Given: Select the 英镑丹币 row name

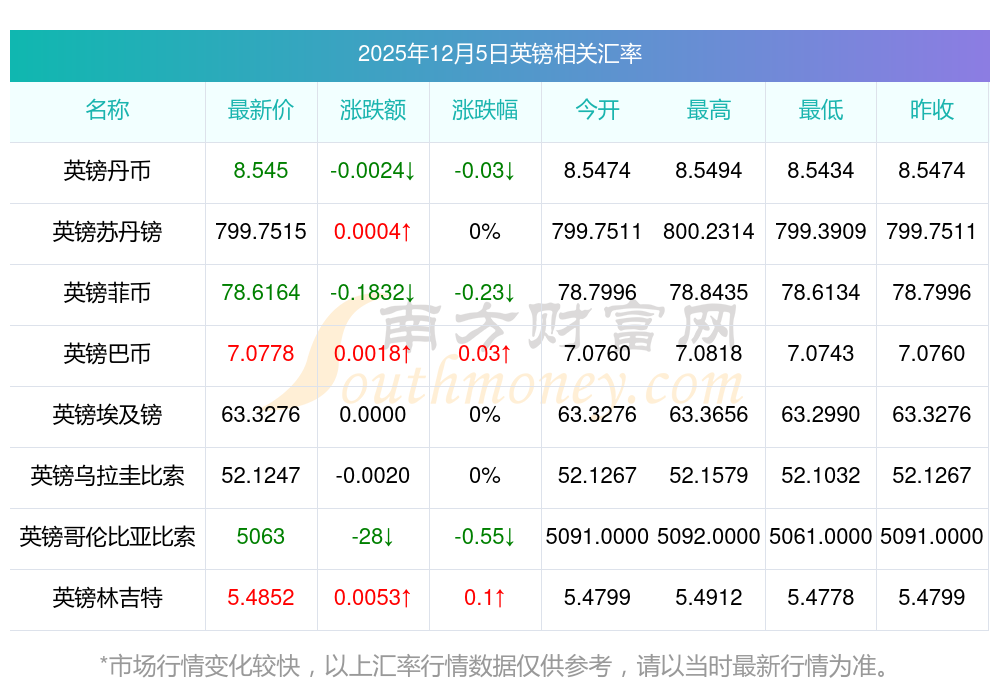Looking at the screenshot, I should point(107,171).
